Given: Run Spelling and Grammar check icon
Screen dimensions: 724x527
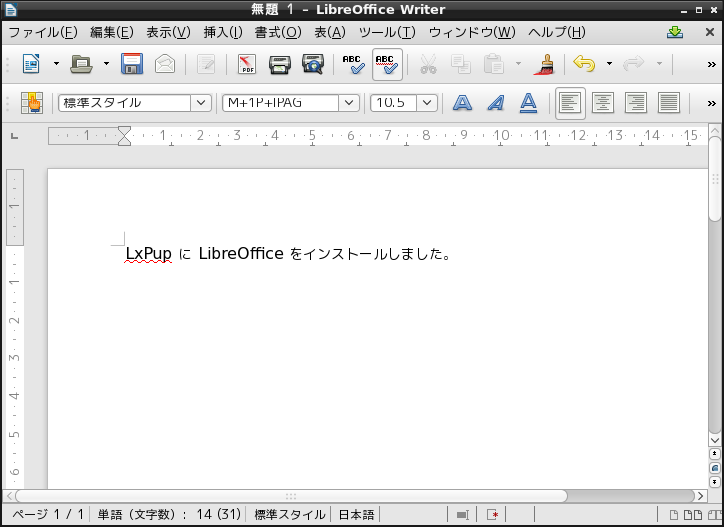Looking at the screenshot, I should pyautogui.click(x=353, y=64).
